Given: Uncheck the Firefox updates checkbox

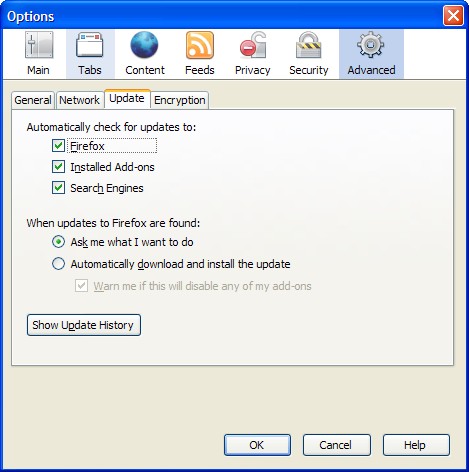Looking at the screenshot, I should pyautogui.click(x=58, y=146).
